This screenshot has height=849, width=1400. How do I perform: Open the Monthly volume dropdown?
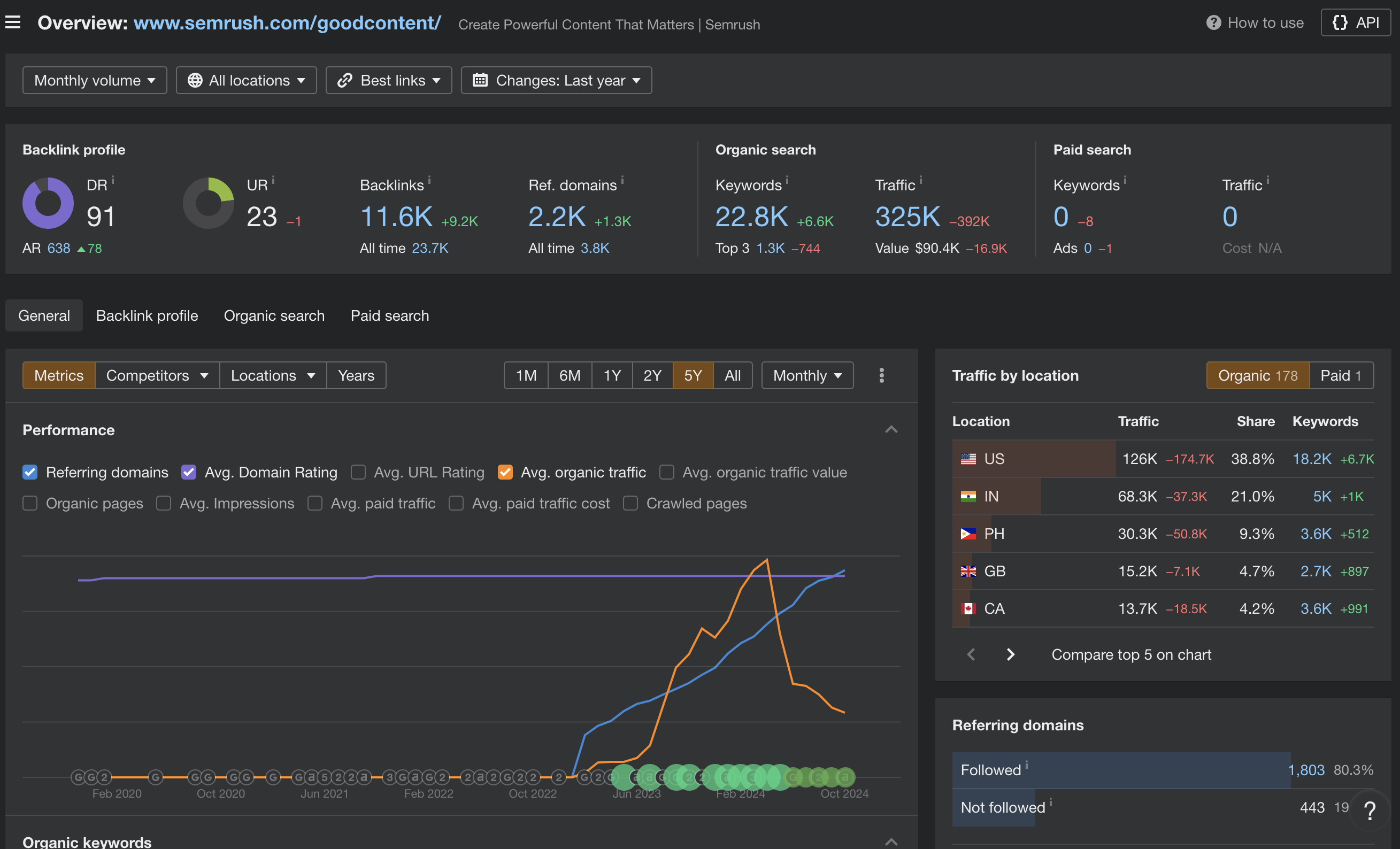[x=95, y=80]
